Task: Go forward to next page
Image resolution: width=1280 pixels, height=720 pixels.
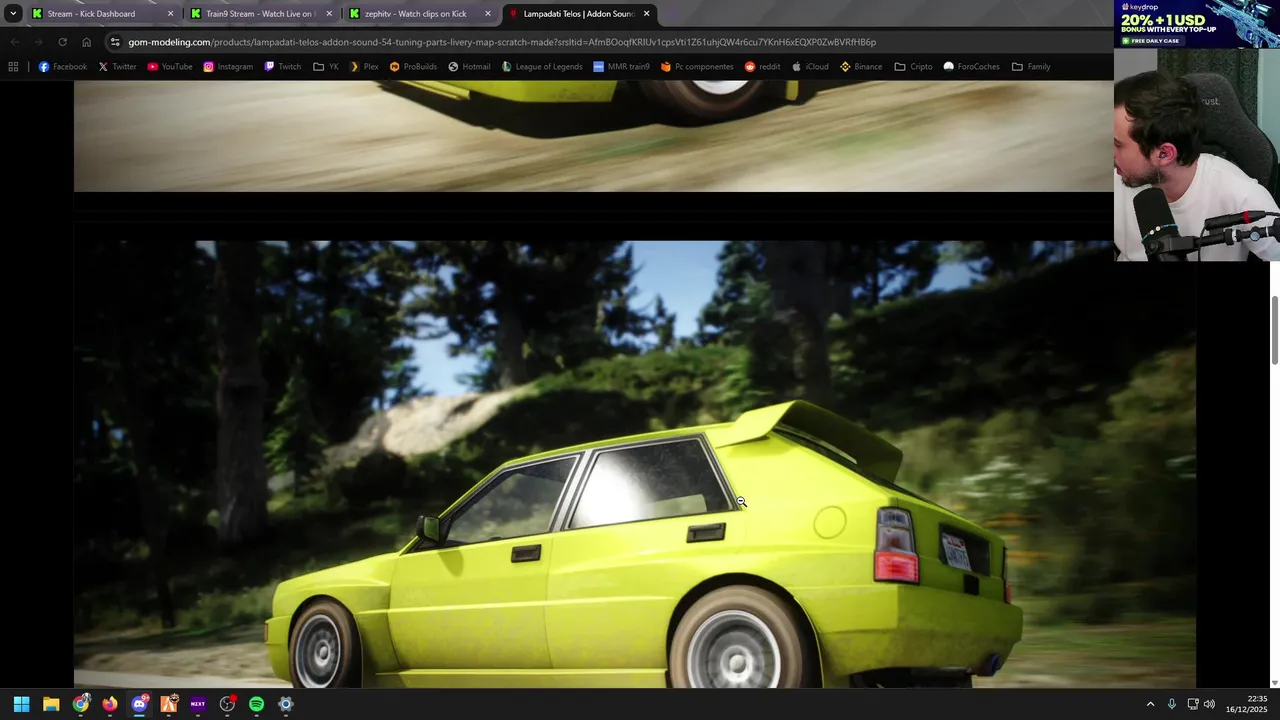Action: pyautogui.click(x=38, y=42)
